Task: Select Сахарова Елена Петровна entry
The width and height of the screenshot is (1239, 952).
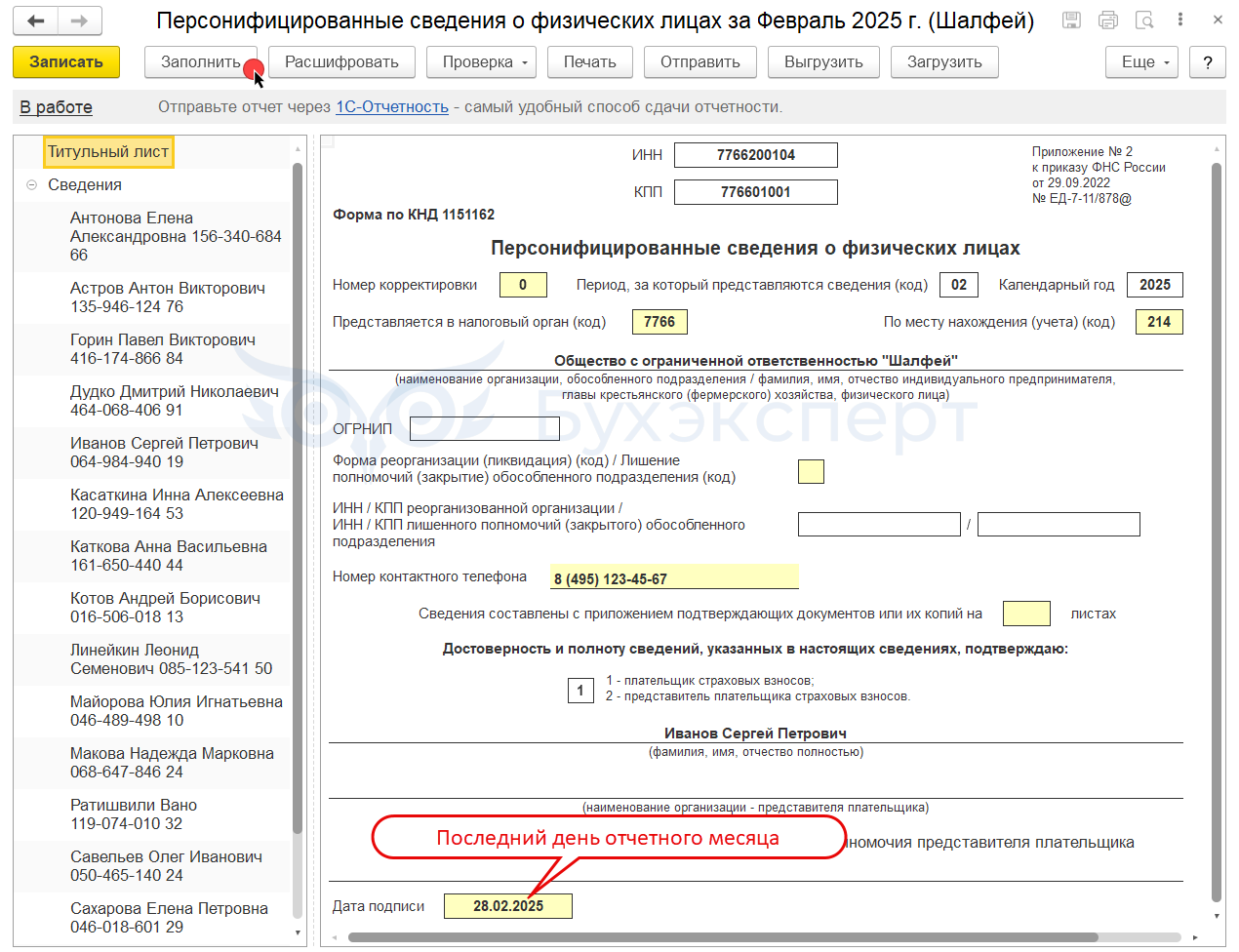Action: coord(169,918)
